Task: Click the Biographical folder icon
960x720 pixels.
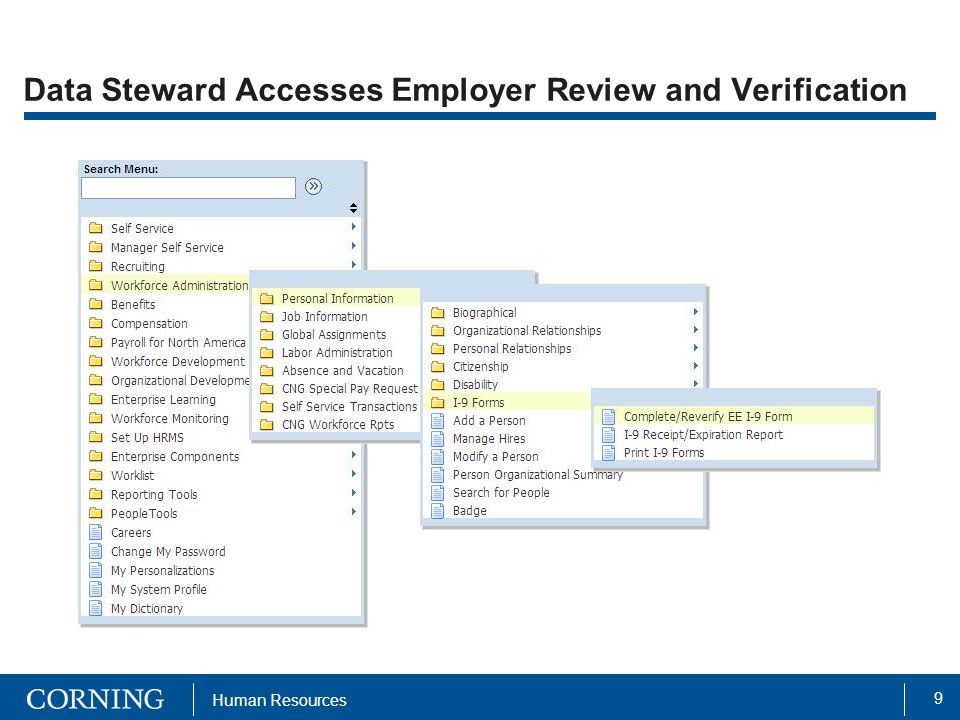Action: pyautogui.click(x=437, y=312)
